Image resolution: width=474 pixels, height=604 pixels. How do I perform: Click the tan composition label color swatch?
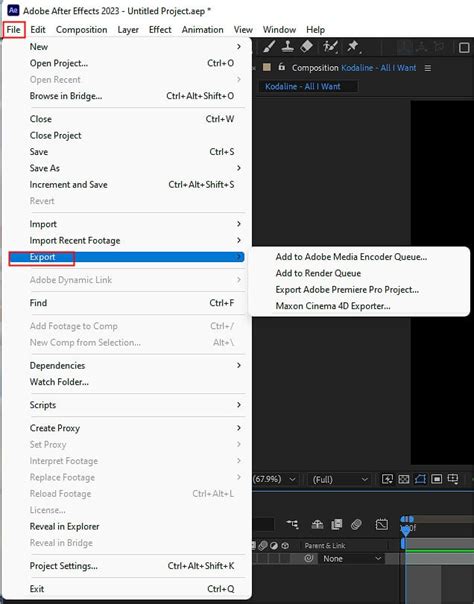pos(266,67)
